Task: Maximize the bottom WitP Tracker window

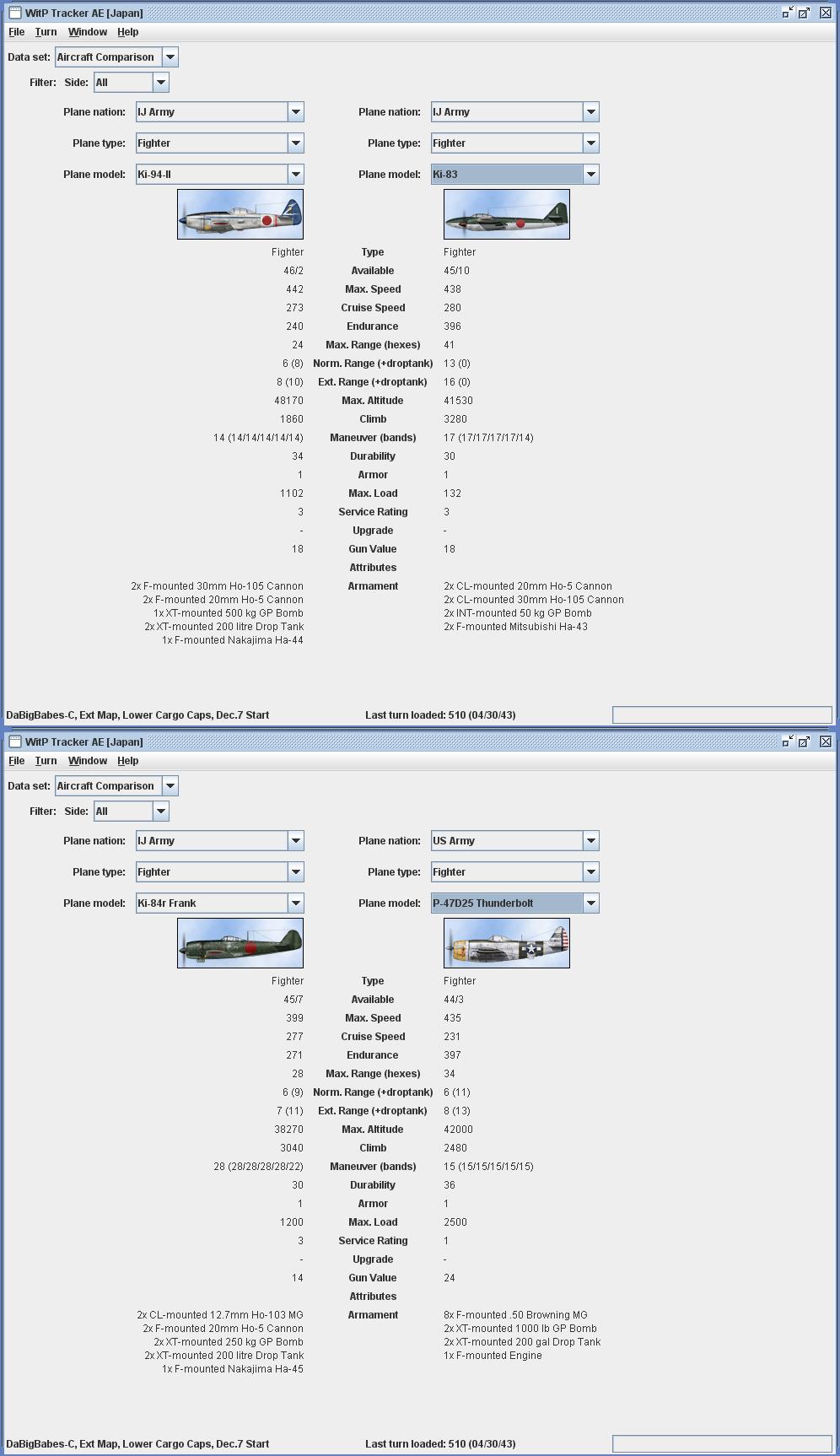Action: [805, 741]
